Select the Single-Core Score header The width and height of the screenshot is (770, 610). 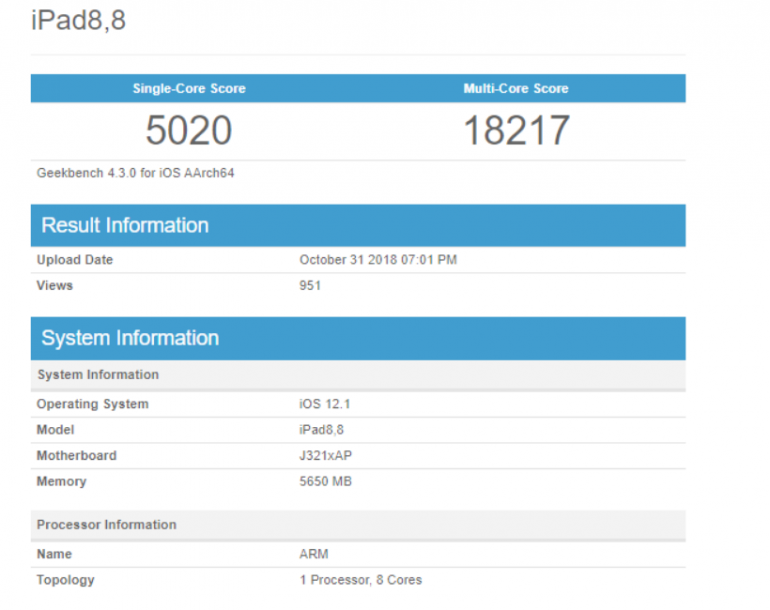click(189, 89)
